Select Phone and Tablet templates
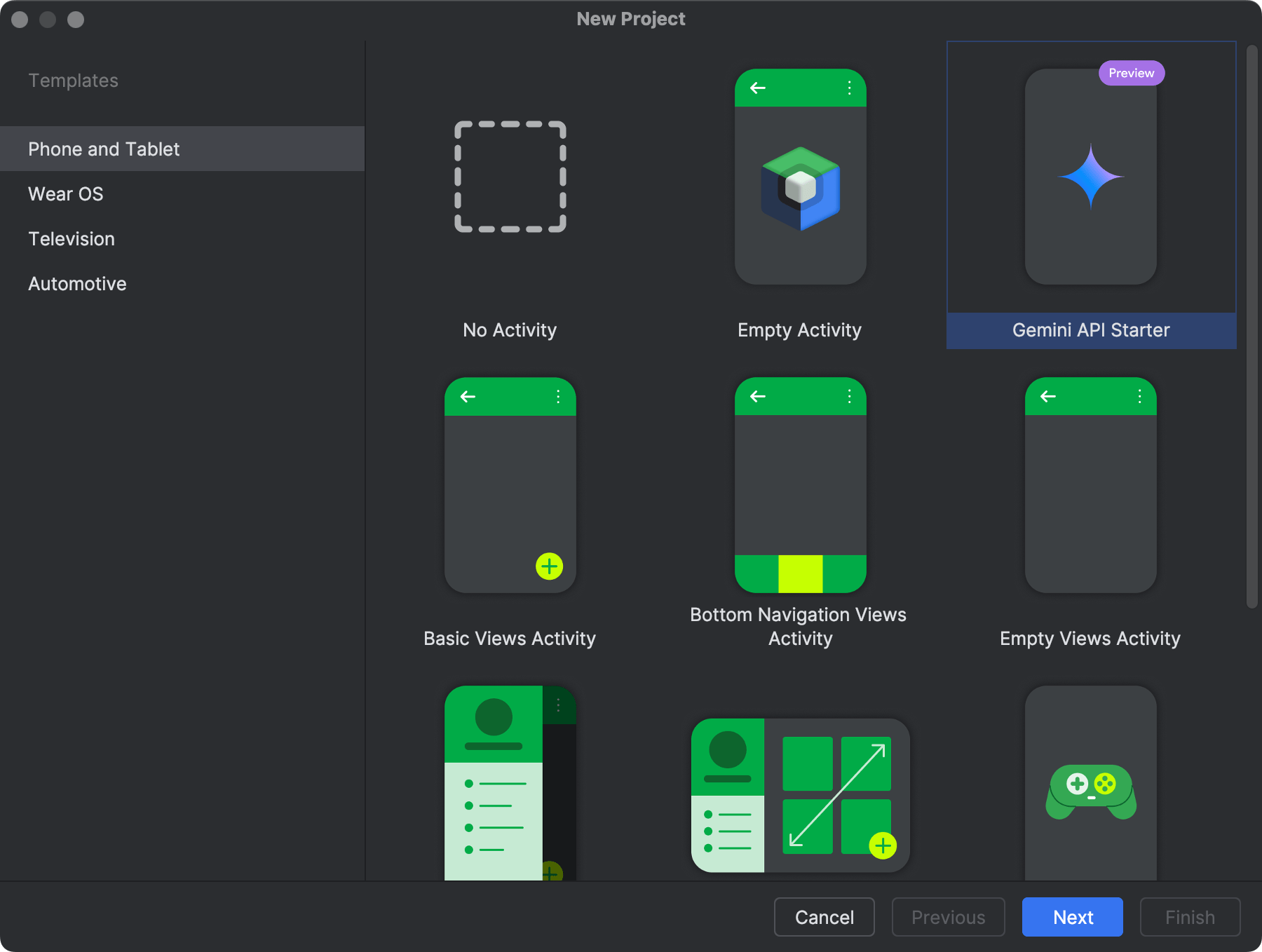The image size is (1262, 952). 103,149
